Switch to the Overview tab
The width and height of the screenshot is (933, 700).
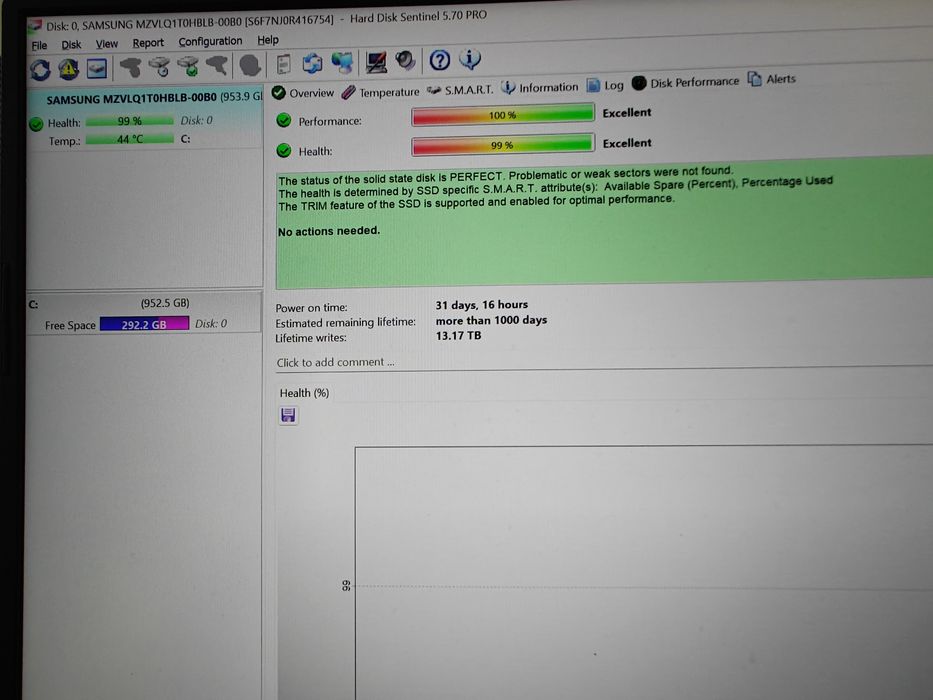click(303, 93)
